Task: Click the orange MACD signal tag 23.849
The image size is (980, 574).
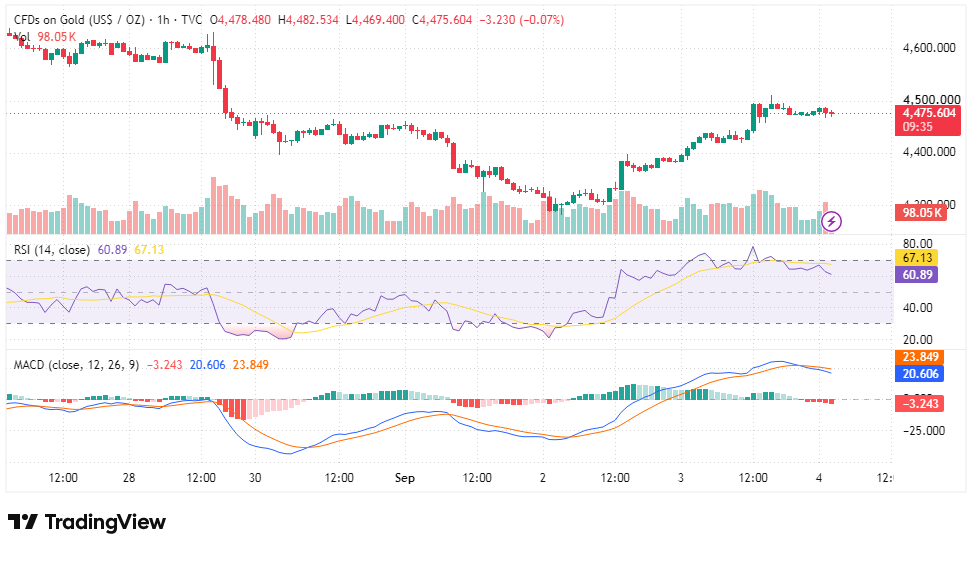Action: [x=919, y=357]
